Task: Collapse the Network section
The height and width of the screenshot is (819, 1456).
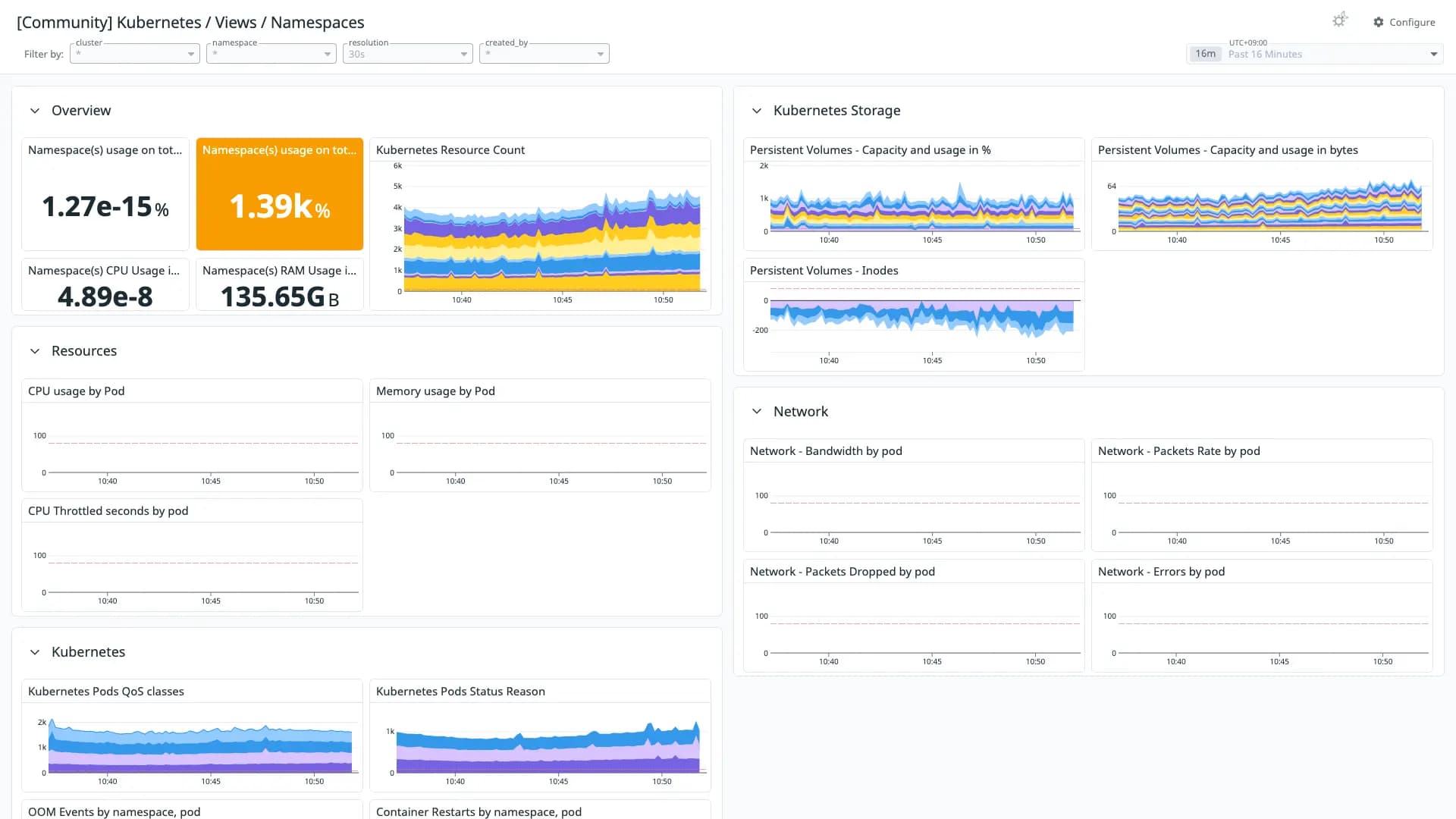Action: (x=757, y=412)
